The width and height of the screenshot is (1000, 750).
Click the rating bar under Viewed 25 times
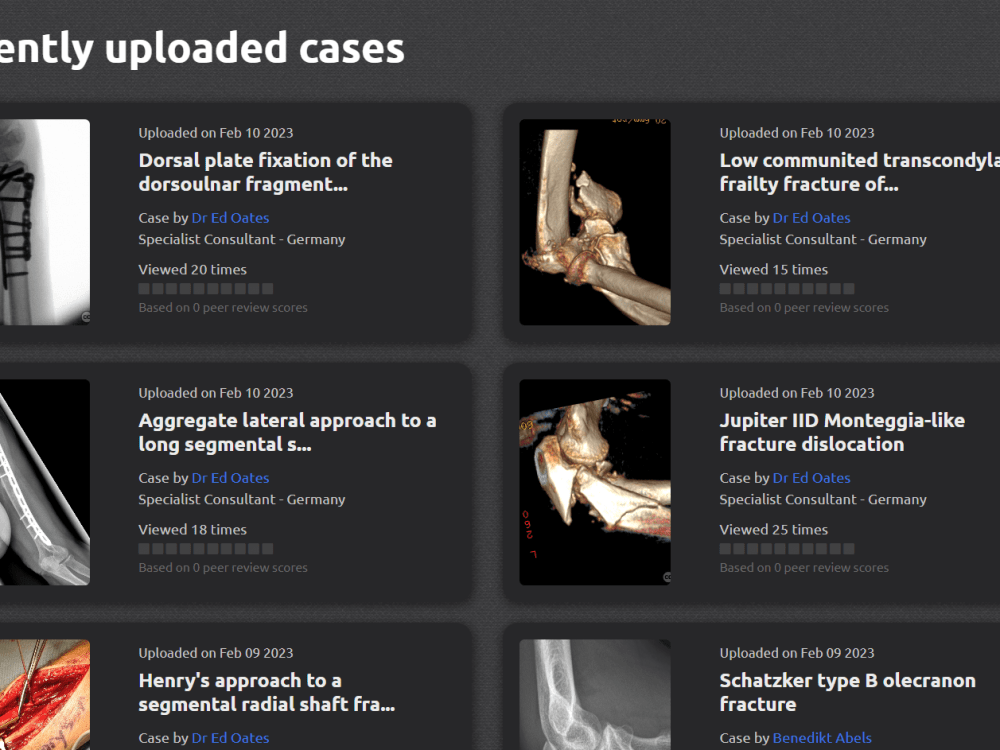point(787,549)
